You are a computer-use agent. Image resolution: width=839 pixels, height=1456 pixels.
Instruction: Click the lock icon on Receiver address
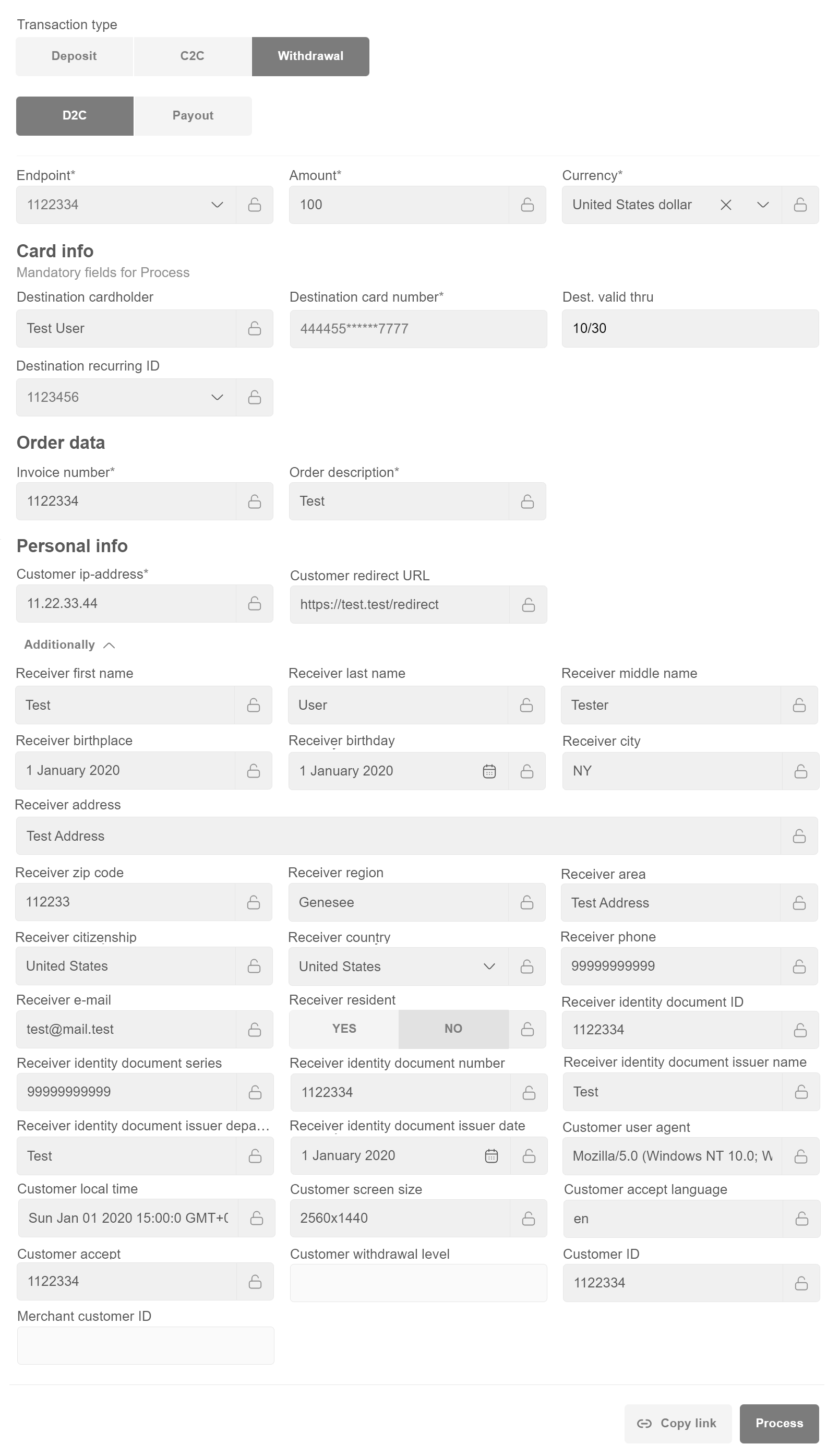tap(799, 836)
